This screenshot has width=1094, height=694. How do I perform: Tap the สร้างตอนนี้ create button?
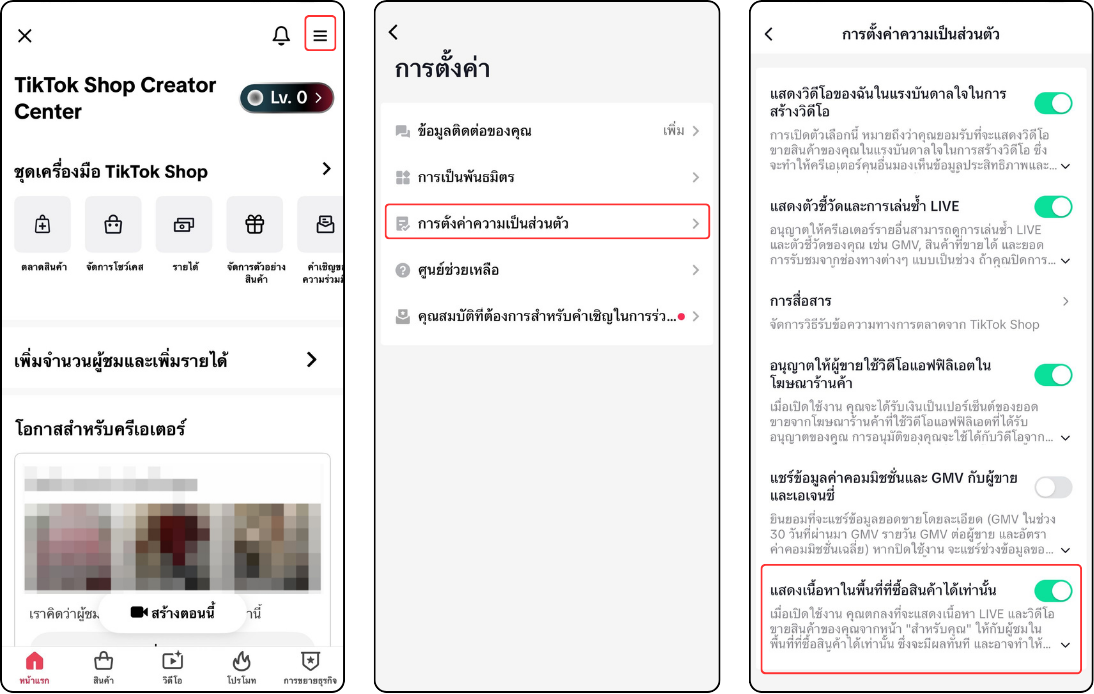pos(173,612)
